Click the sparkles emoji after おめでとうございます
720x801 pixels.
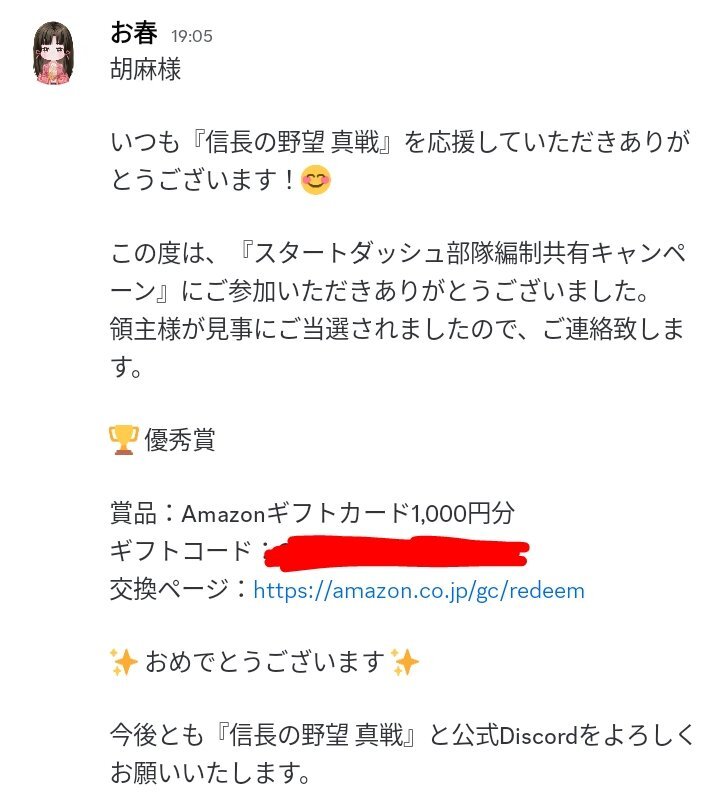pyautogui.click(x=404, y=662)
